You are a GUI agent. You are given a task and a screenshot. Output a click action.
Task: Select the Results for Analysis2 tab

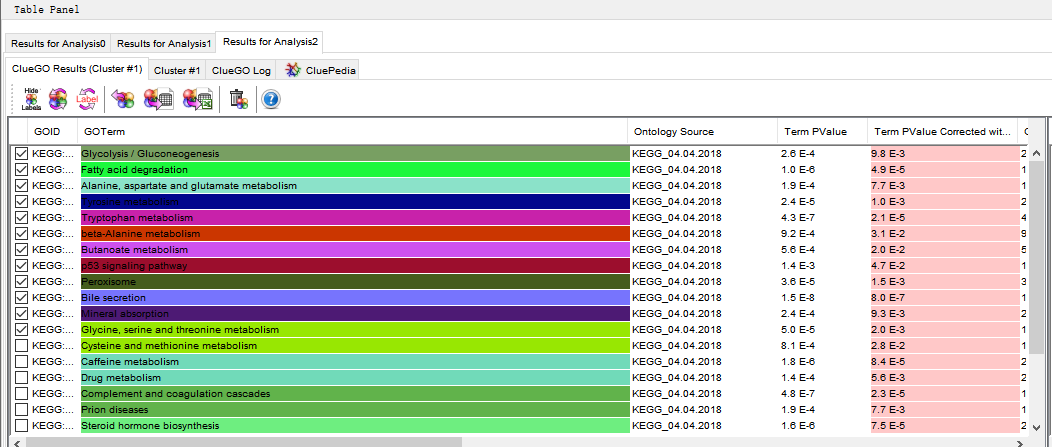[270, 42]
